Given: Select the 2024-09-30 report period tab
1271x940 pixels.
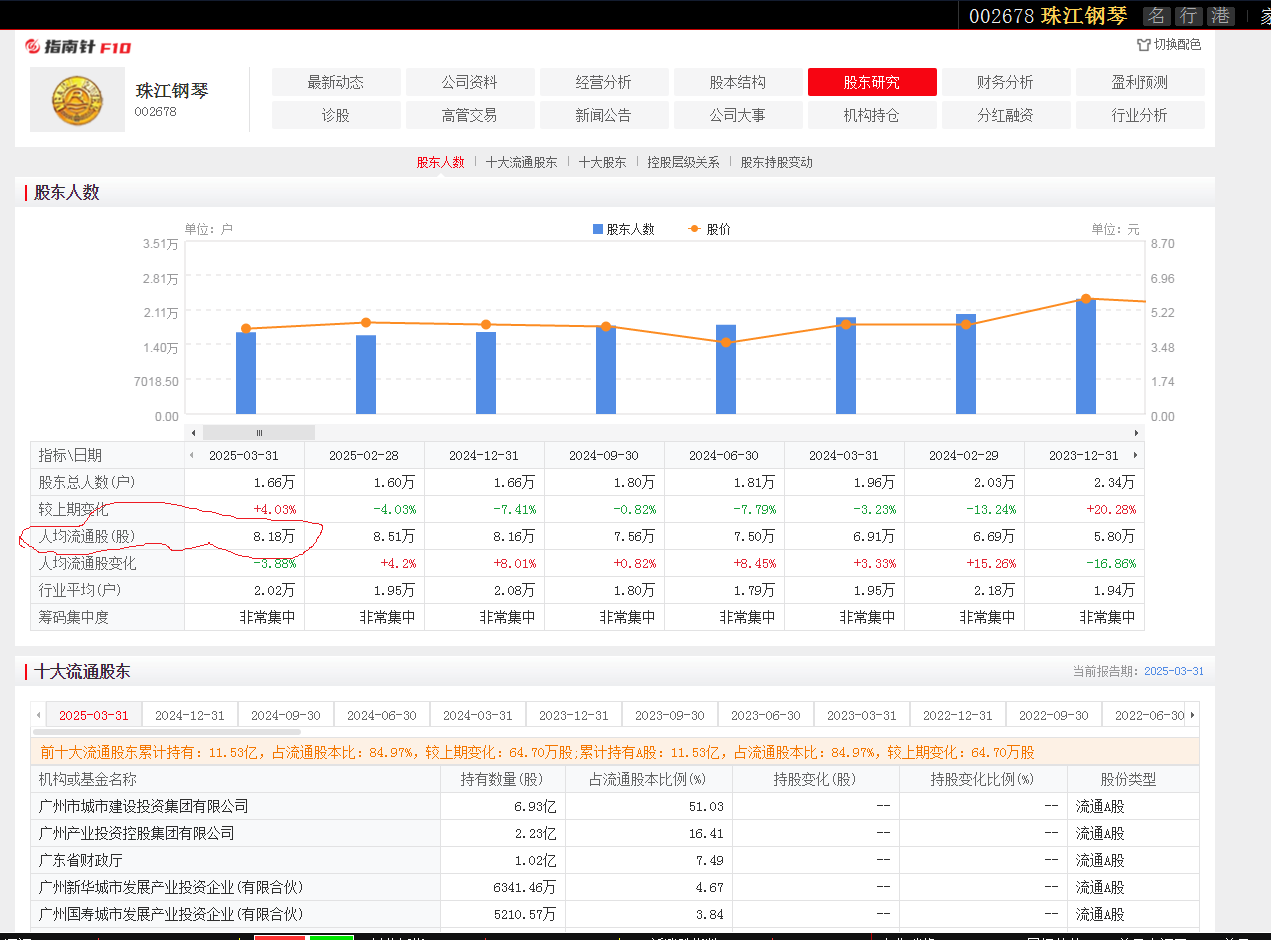Looking at the screenshot, I should pos(286,715).
